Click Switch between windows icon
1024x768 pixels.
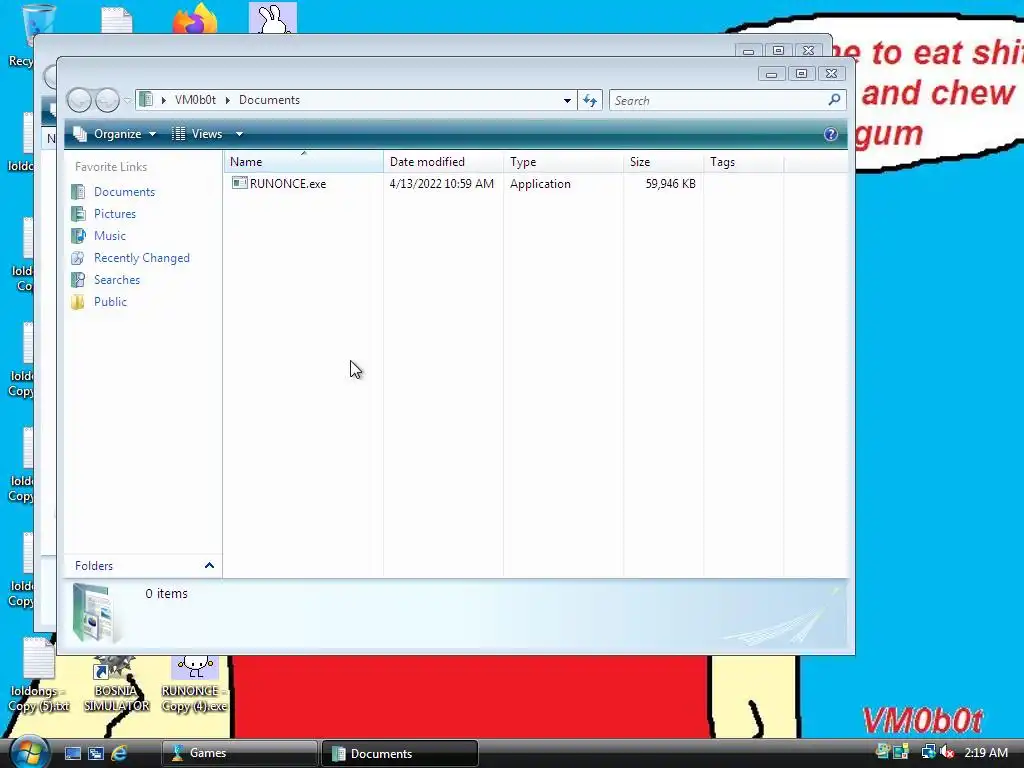95,754
